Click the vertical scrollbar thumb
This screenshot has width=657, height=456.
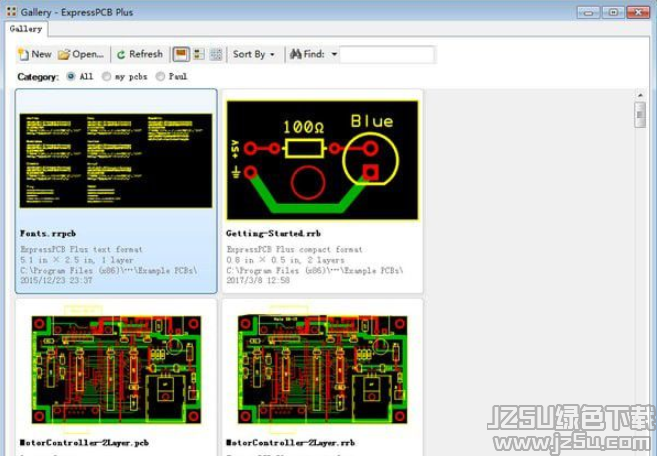[x=640, y=114]
